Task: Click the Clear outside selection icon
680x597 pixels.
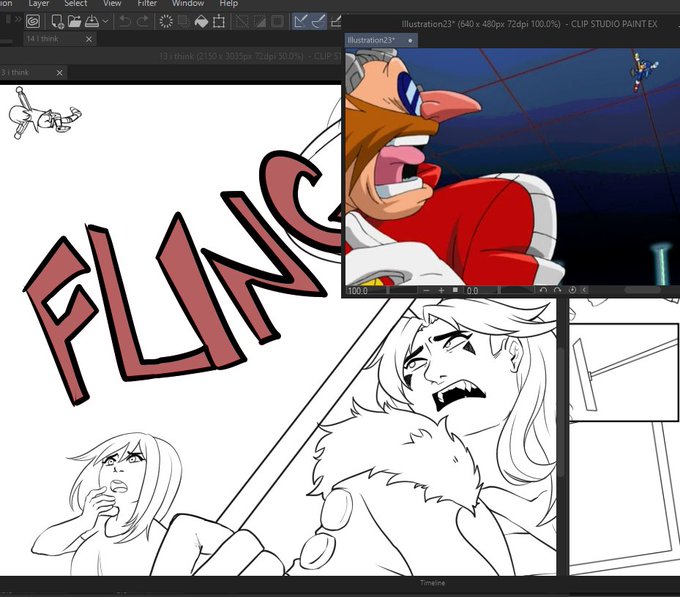Action: point(183,21)
